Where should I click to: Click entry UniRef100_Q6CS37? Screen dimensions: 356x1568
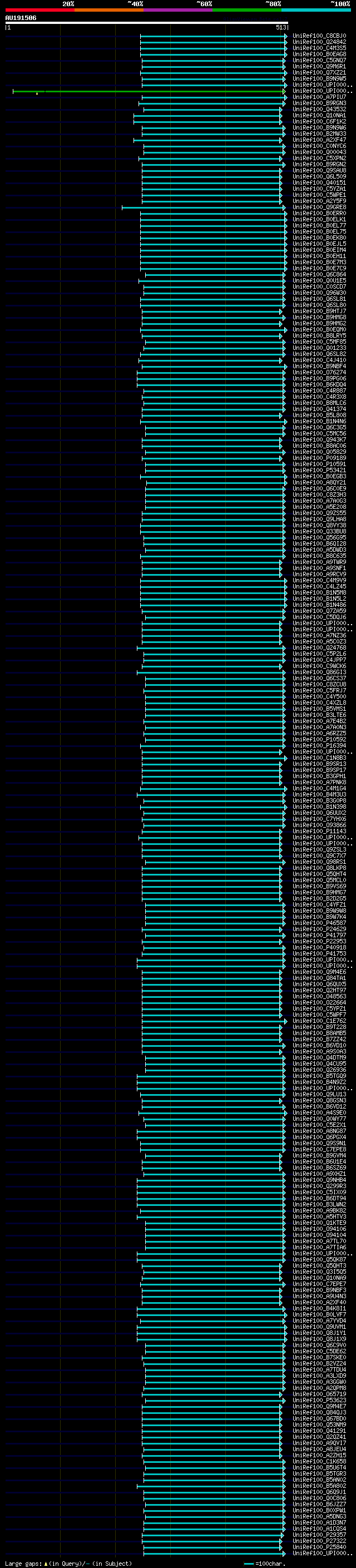point(319,678)
